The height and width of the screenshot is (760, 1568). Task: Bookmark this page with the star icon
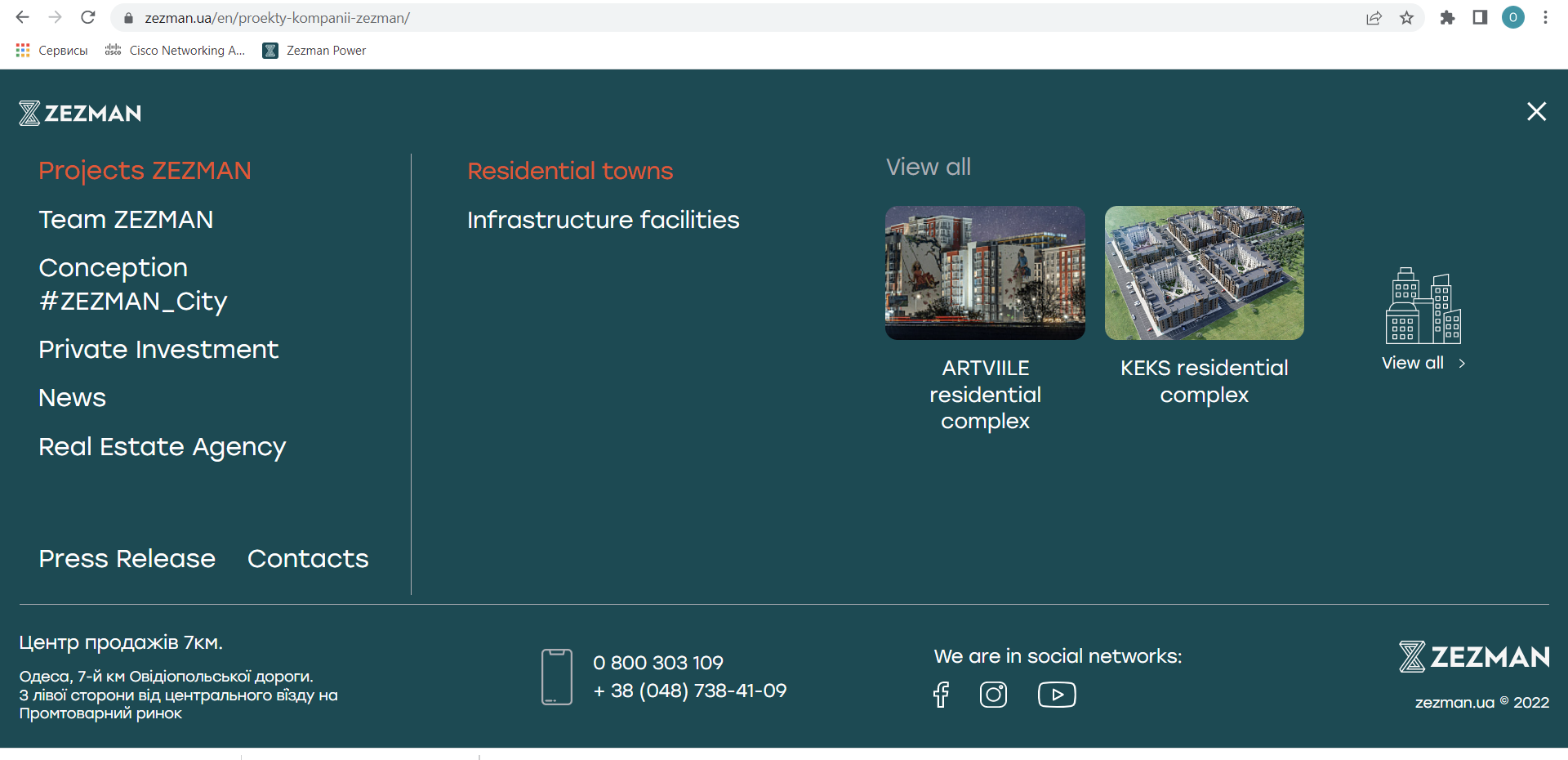click(x=1406, y=18)
